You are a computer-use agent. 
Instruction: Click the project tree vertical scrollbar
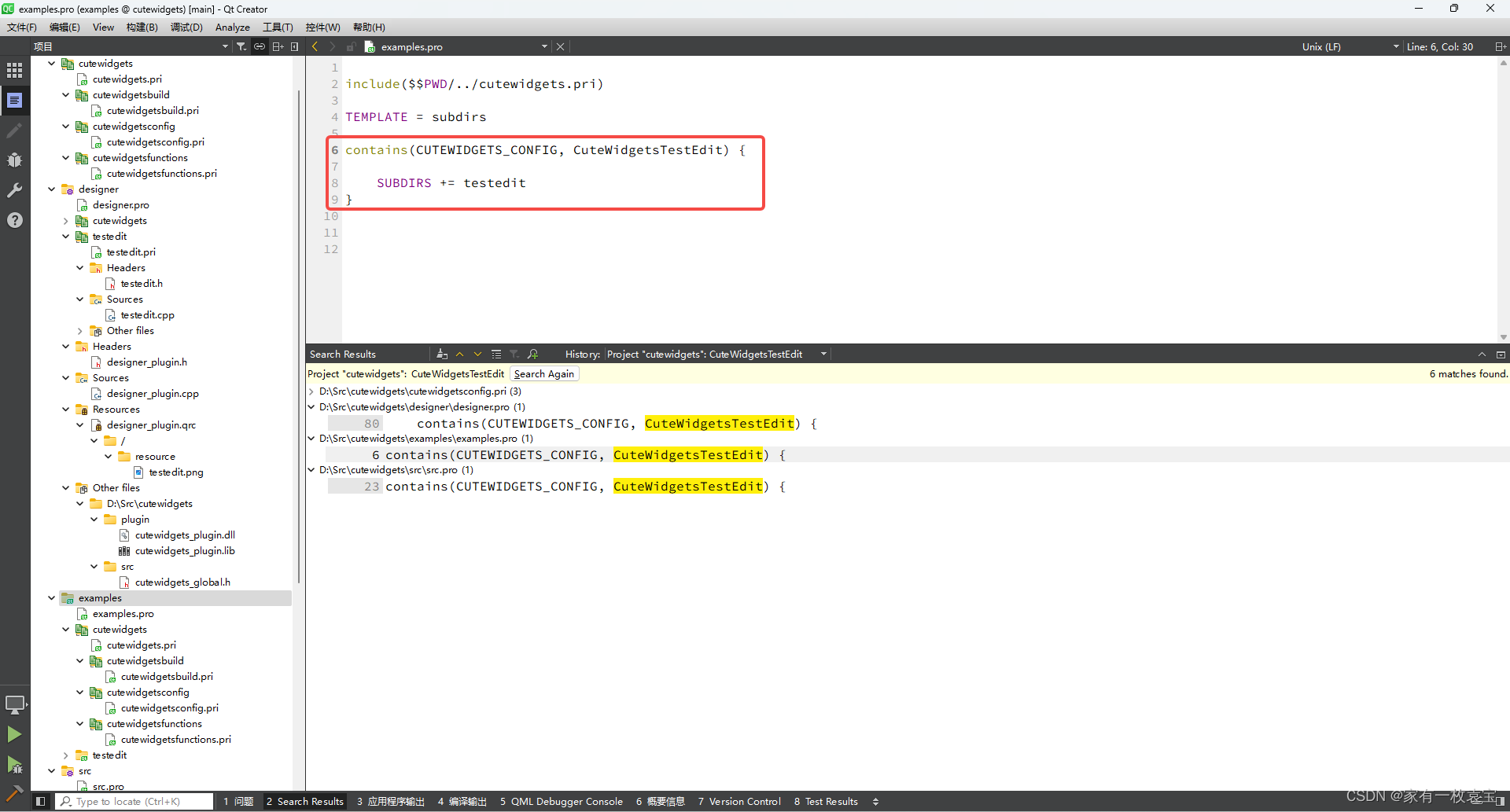click(x=299, y=338)
